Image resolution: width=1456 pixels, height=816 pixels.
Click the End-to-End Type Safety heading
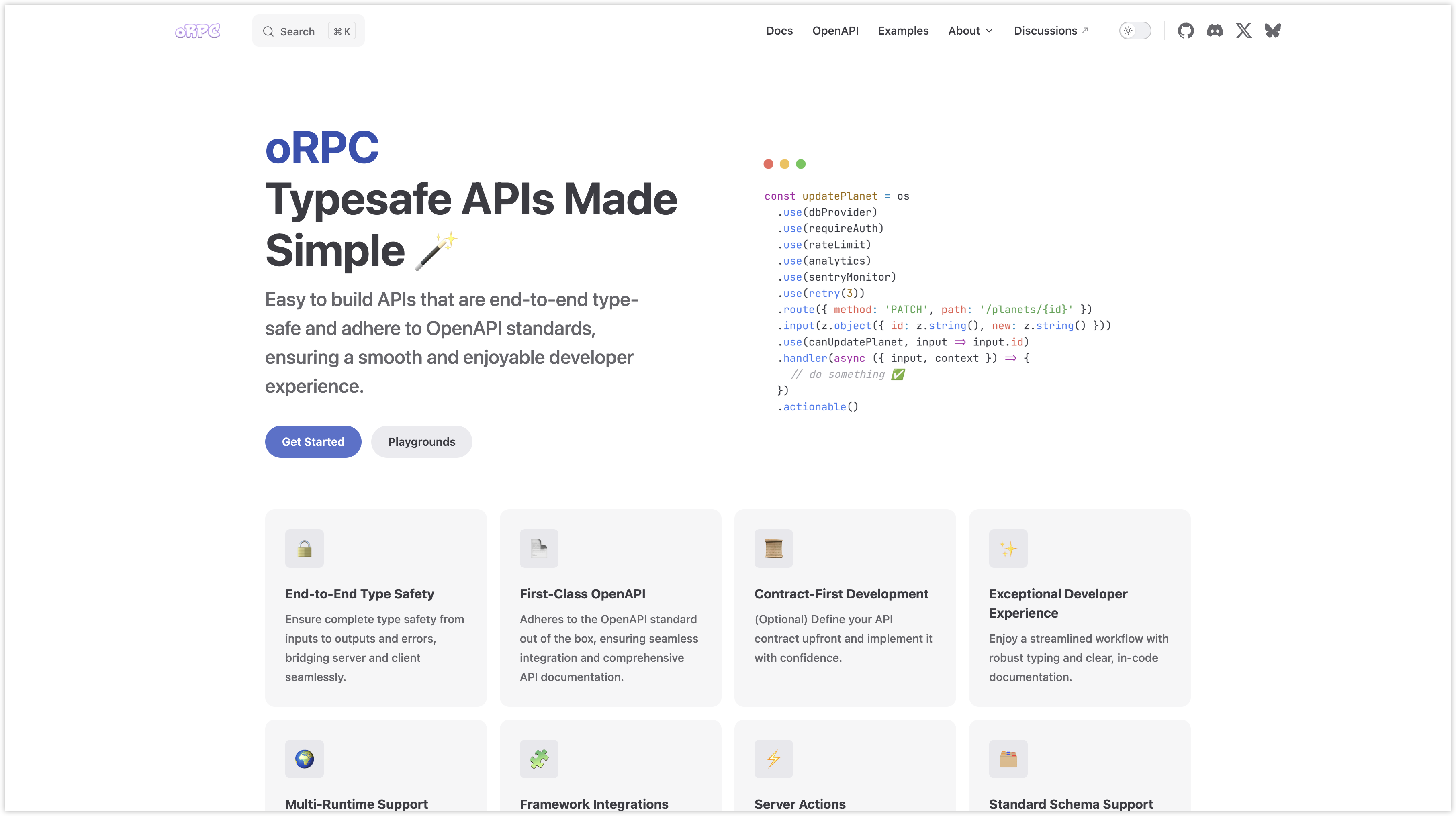360,594
